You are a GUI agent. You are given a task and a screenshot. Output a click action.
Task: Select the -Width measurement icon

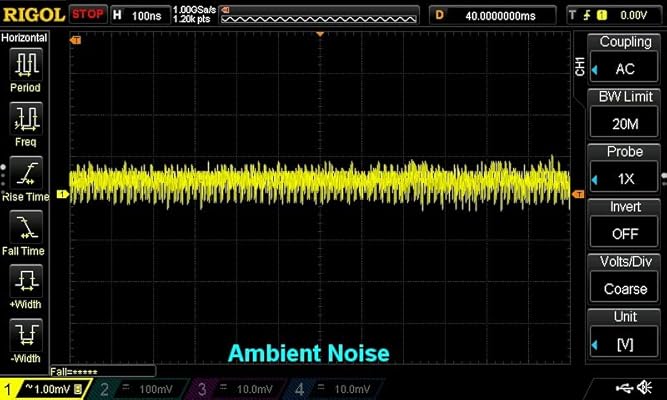[26, 335]
